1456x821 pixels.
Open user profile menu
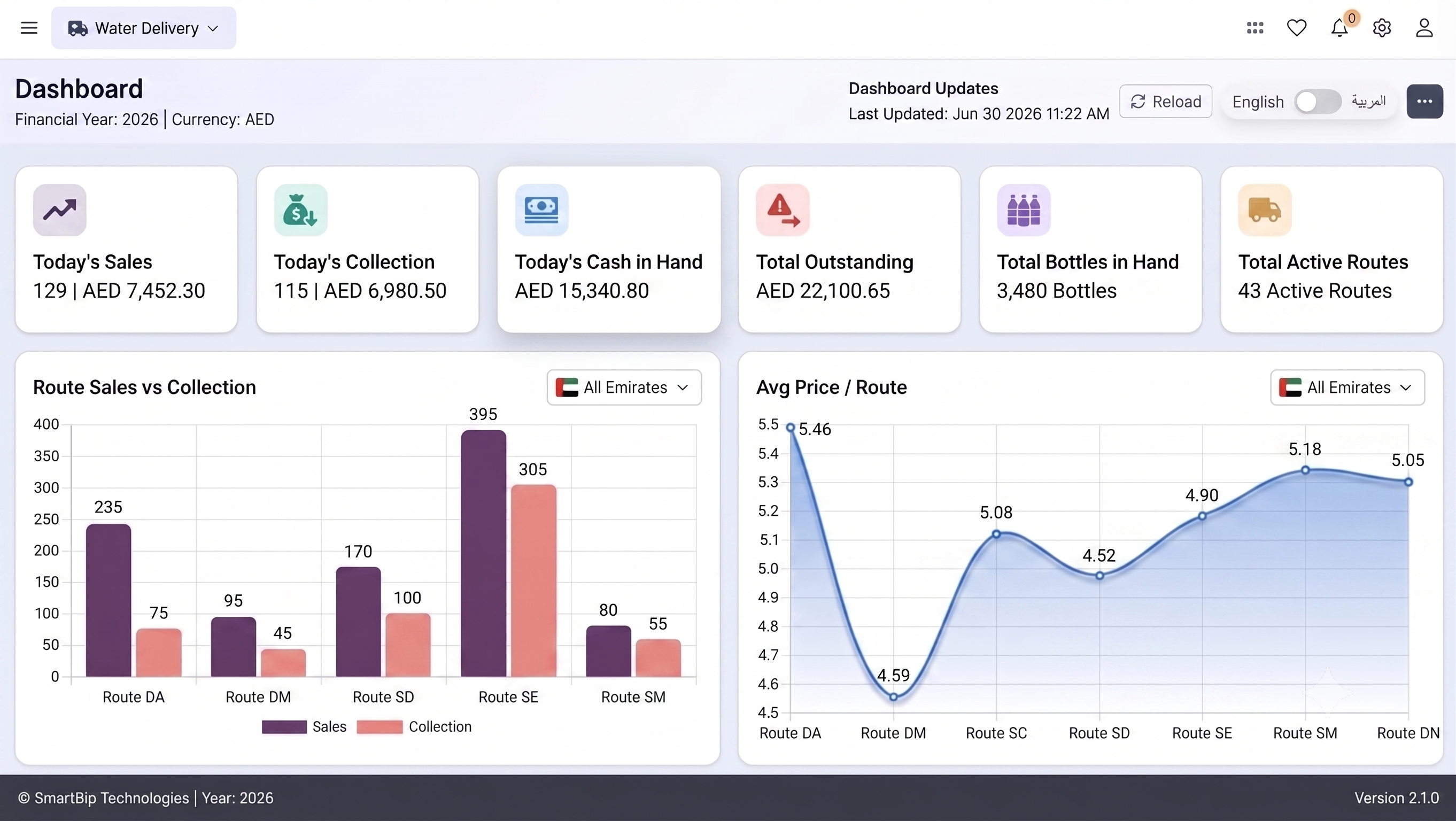point(1424,28)
